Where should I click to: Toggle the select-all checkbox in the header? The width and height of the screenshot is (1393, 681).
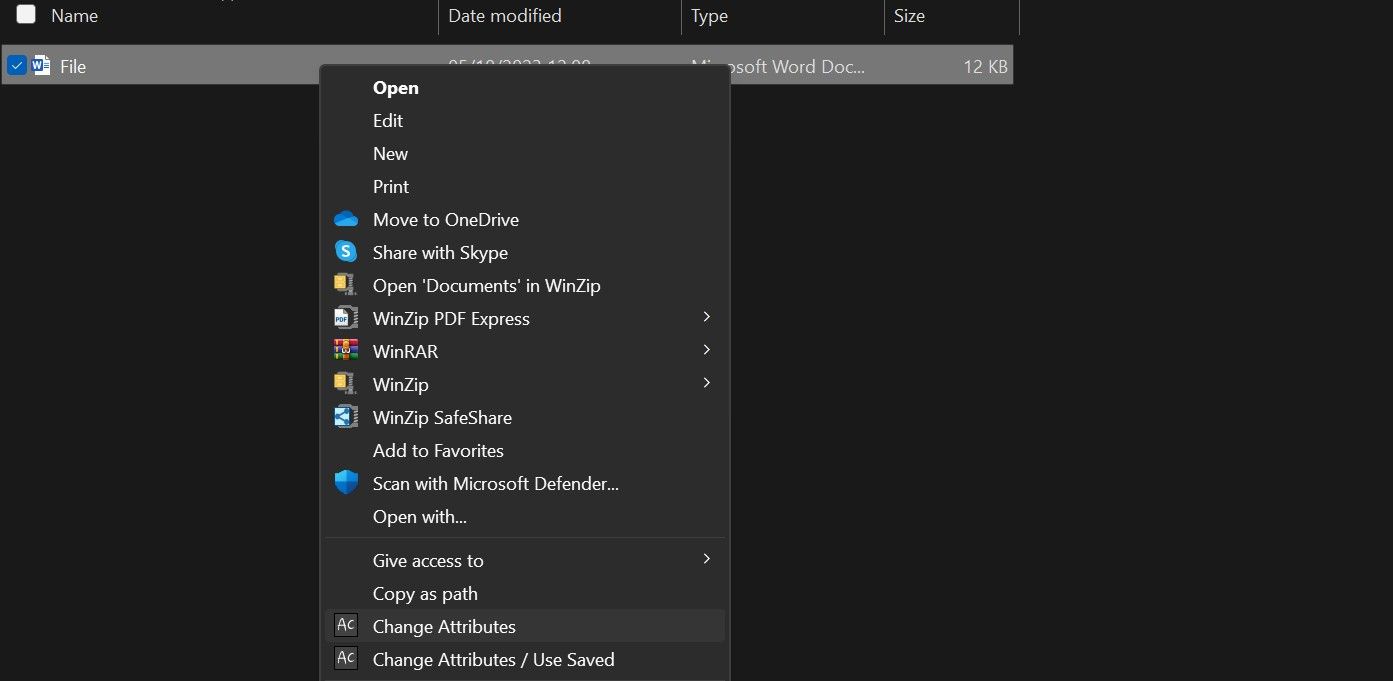pos(25,14)
